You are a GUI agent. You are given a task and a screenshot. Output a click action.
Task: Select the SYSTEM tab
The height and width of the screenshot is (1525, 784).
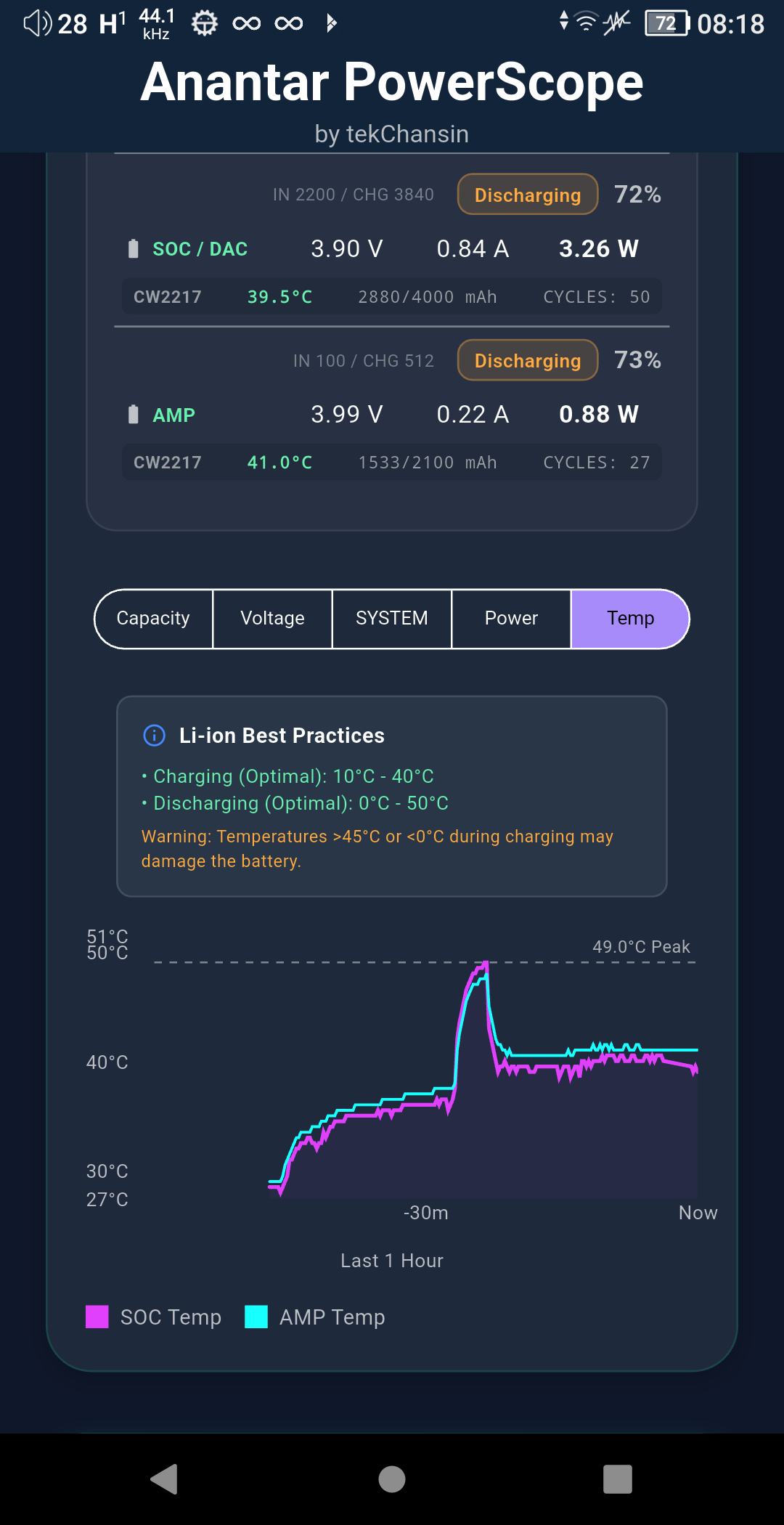391,618
